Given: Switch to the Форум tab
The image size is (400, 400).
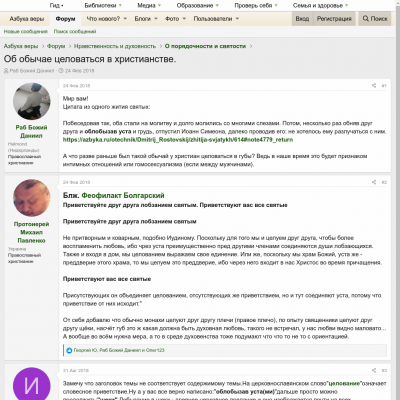Looking at the screenshot, I should [65, 19].
